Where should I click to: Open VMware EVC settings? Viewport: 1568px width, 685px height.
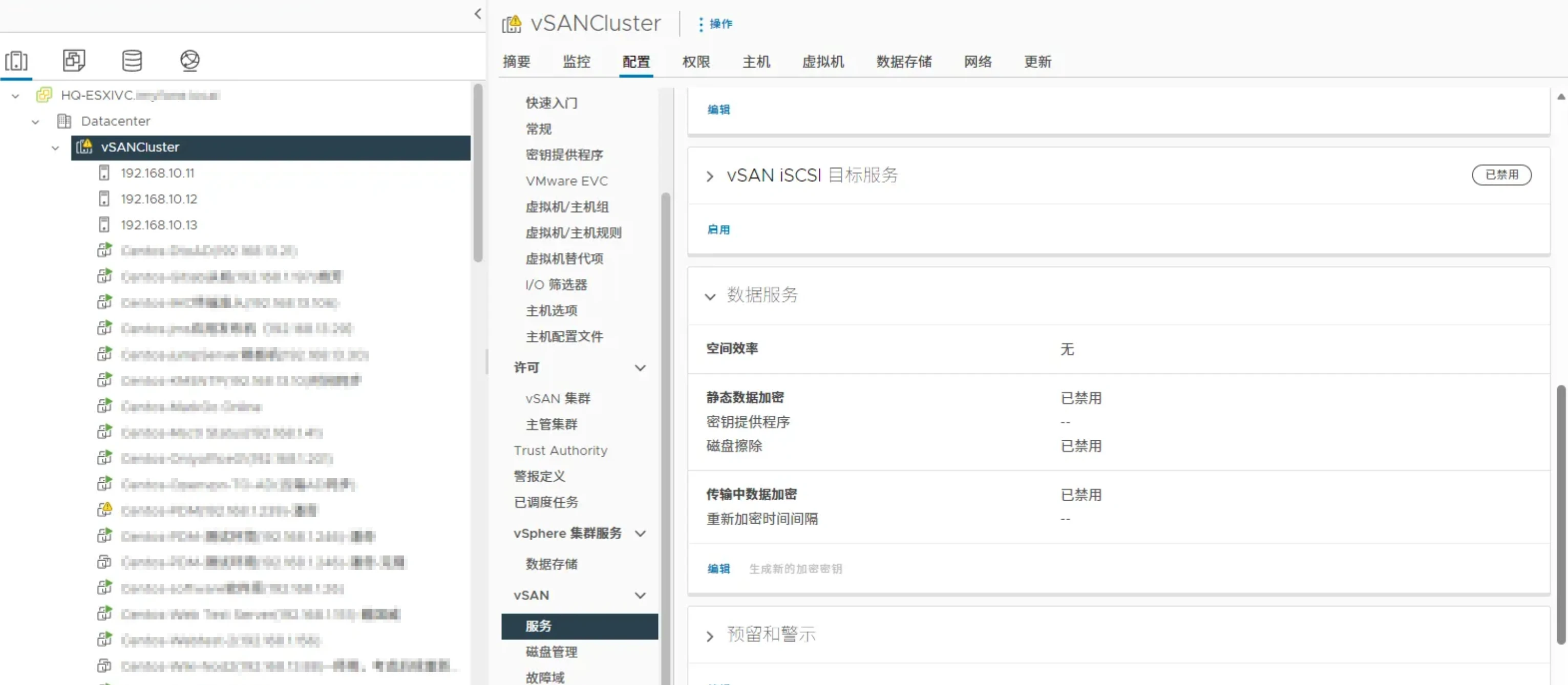click(567, 181)
